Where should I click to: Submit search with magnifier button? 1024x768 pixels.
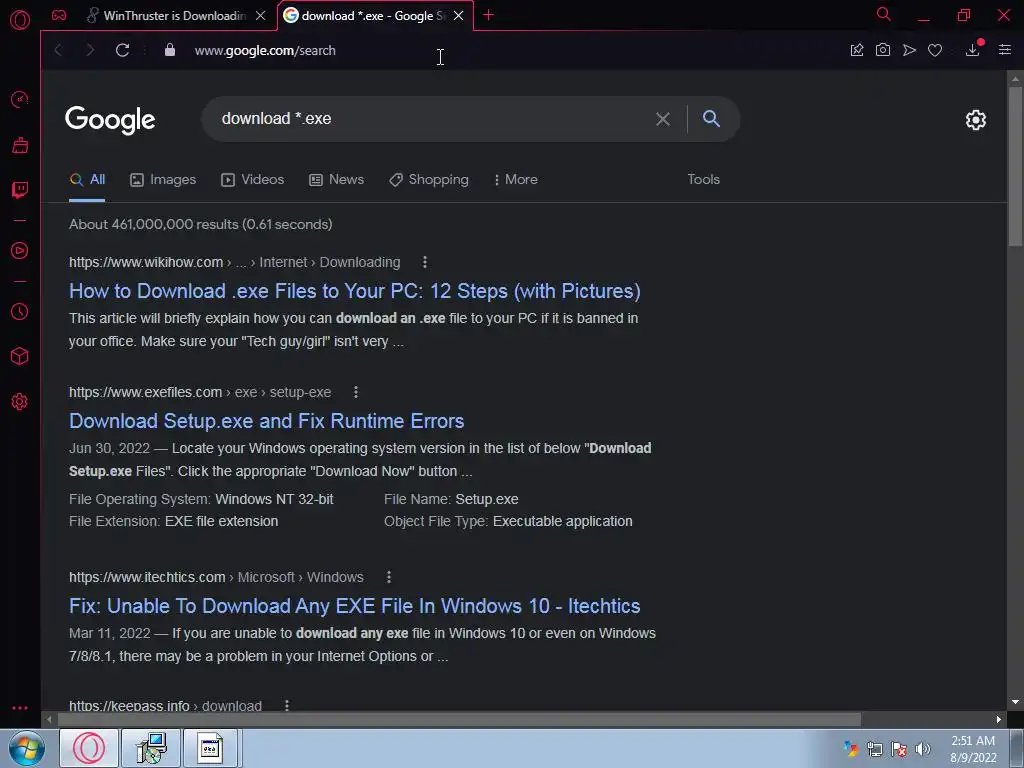point(711,118)
